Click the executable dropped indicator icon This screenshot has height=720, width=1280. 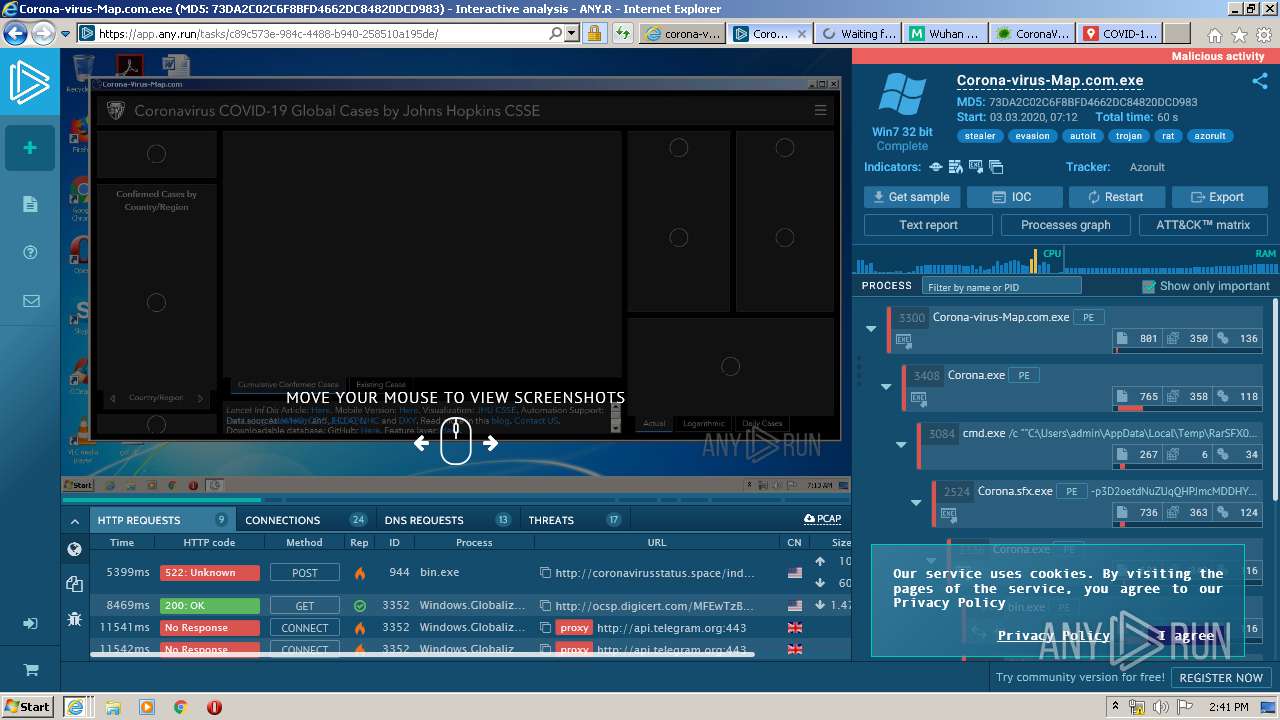point(977,167)
